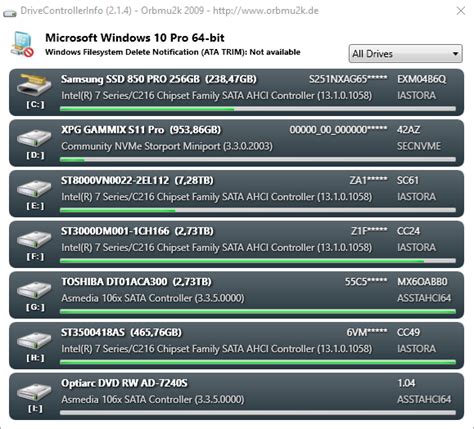Viewport: 474px width, 429px height.
Task: Click firmware version CC49
Action: coord(408,332)
